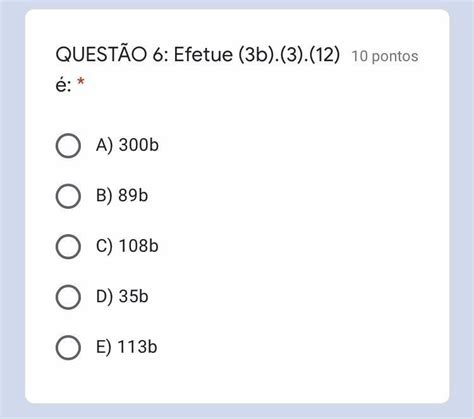Viewport: 474px width, 419px height.
Task: Click the answer label text 'D) 35b'
Action: coord(122,297)
